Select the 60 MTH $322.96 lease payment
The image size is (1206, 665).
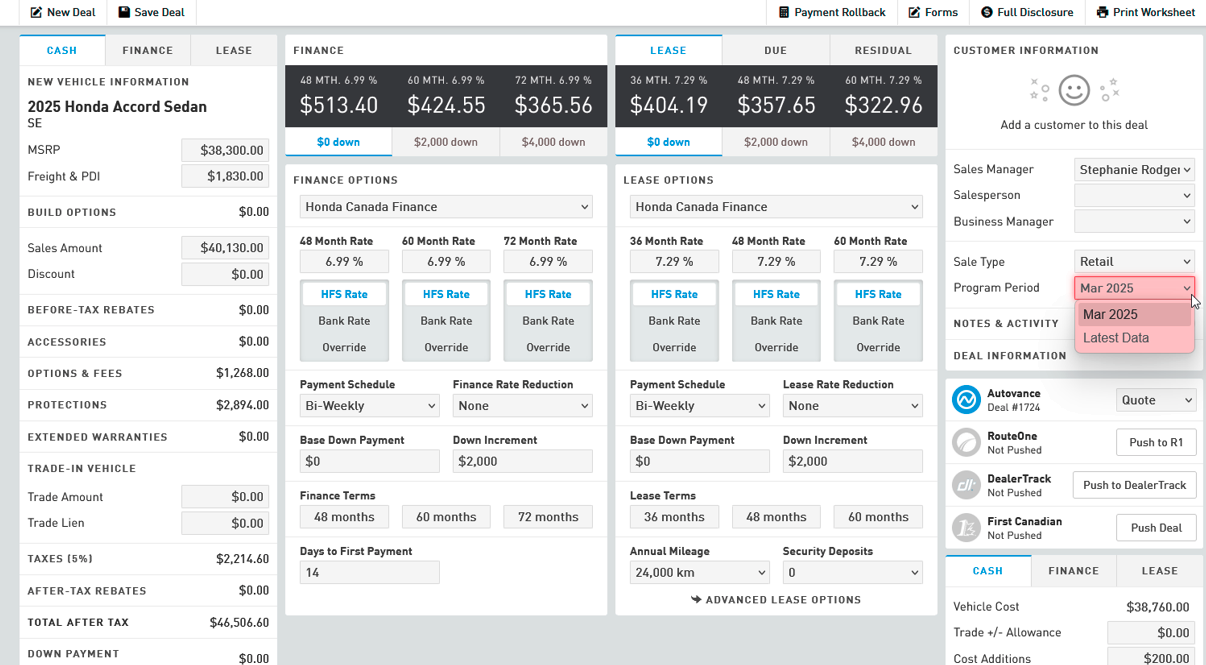(x=883, y=96)
